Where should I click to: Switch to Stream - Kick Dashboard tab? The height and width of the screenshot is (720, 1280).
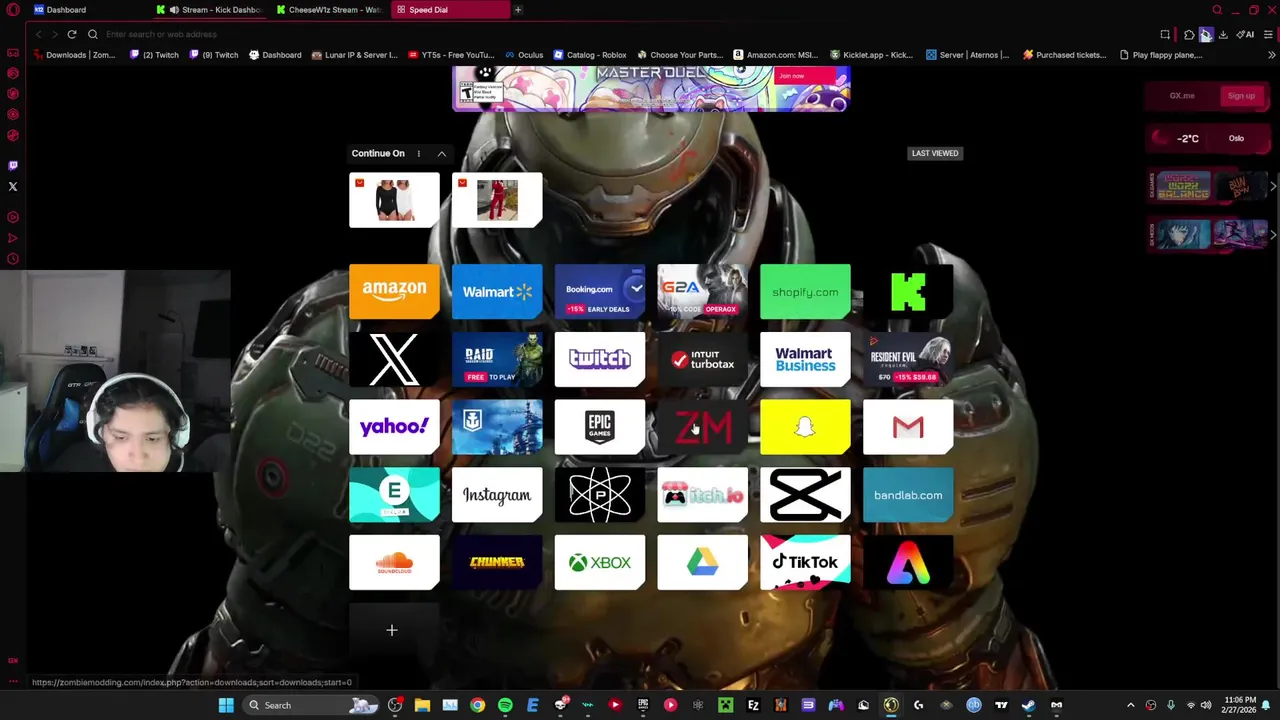[x=210, y=10]
